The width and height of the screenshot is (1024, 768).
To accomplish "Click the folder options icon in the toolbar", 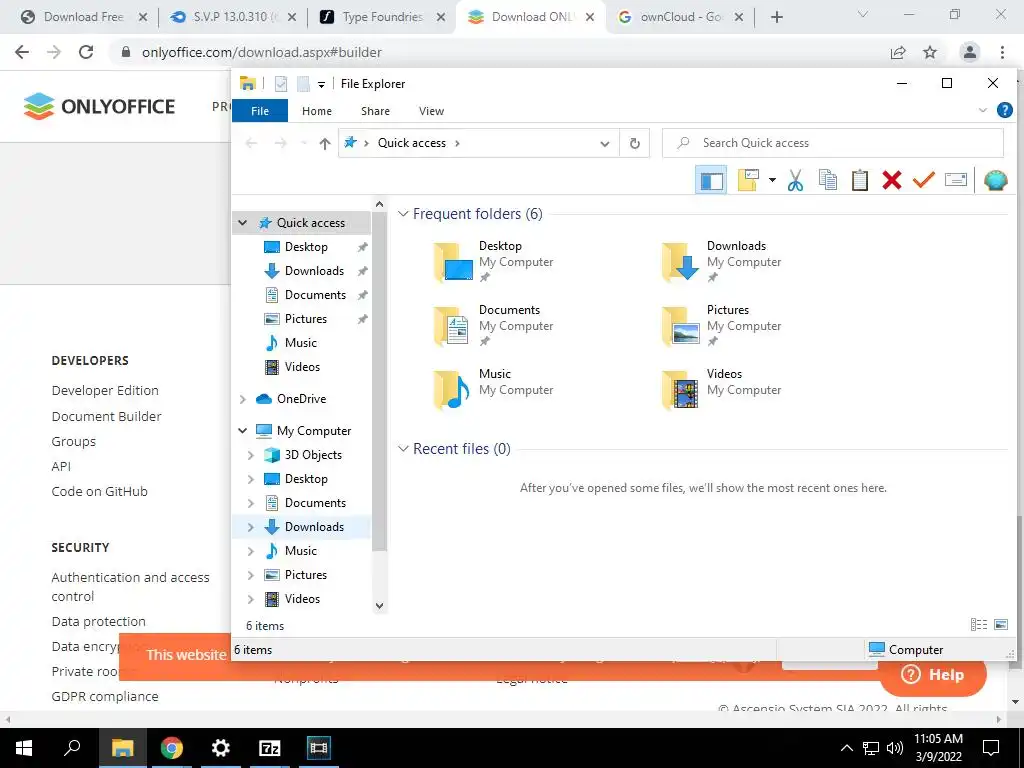I will pos(748,180).
